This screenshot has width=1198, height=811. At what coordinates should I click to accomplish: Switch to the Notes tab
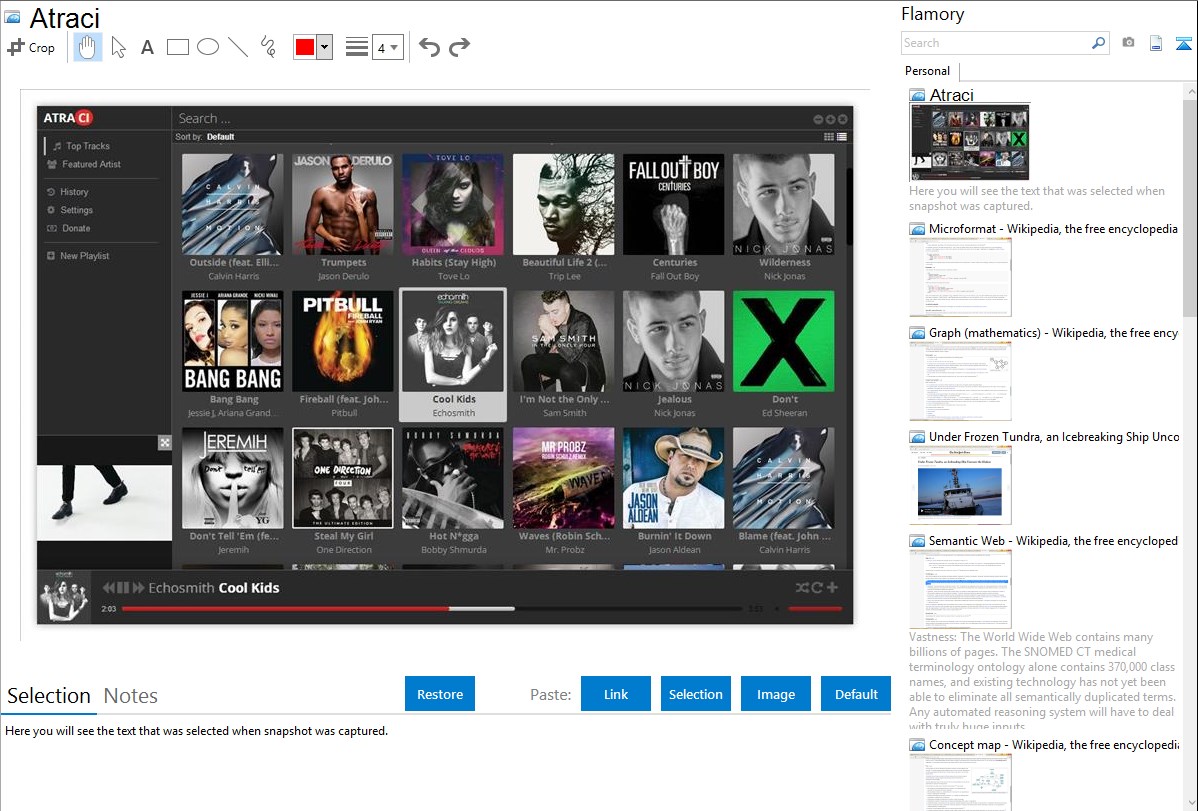(x=131, y=696)
